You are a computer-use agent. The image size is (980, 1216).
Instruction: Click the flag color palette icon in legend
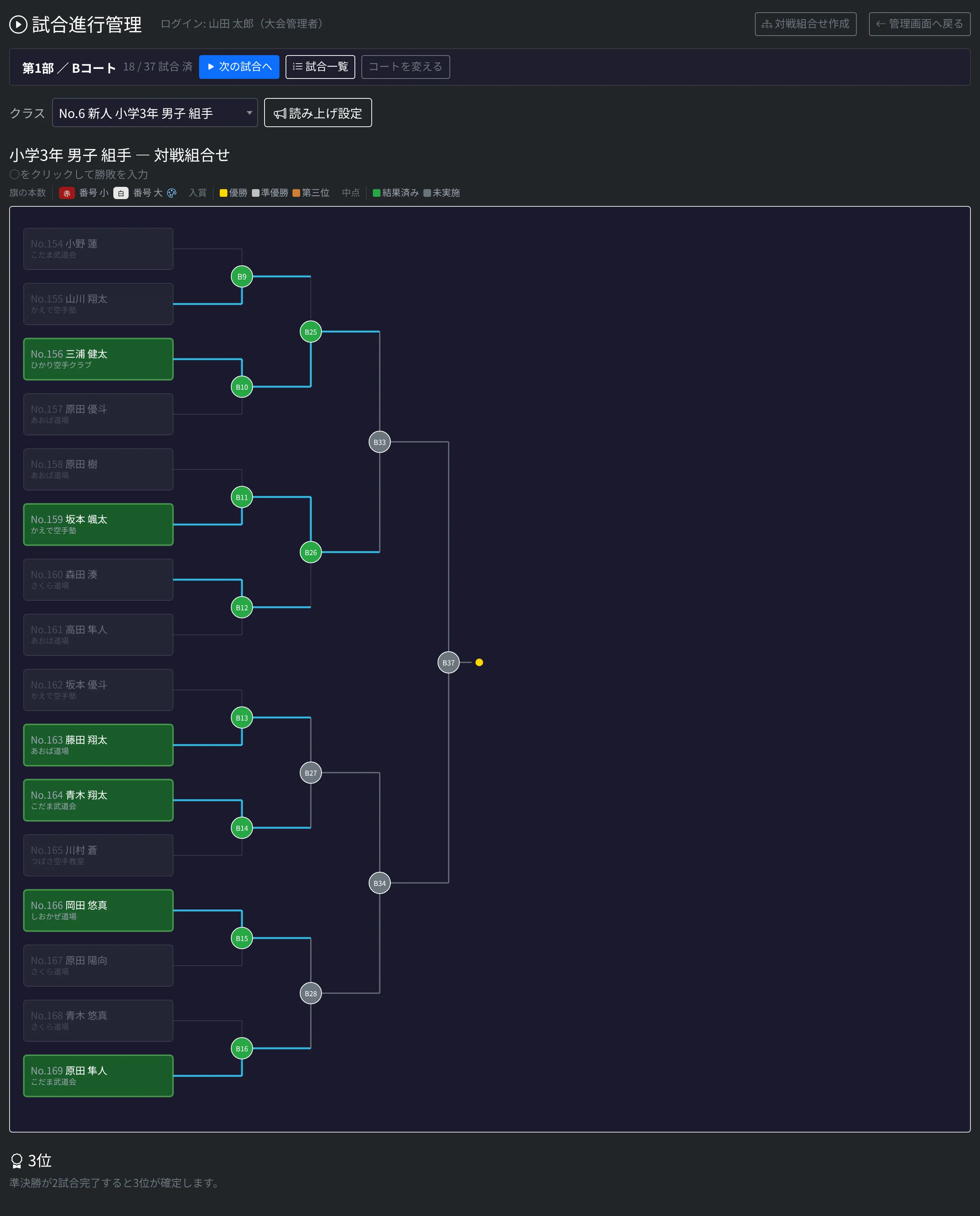tap(171, 193)
